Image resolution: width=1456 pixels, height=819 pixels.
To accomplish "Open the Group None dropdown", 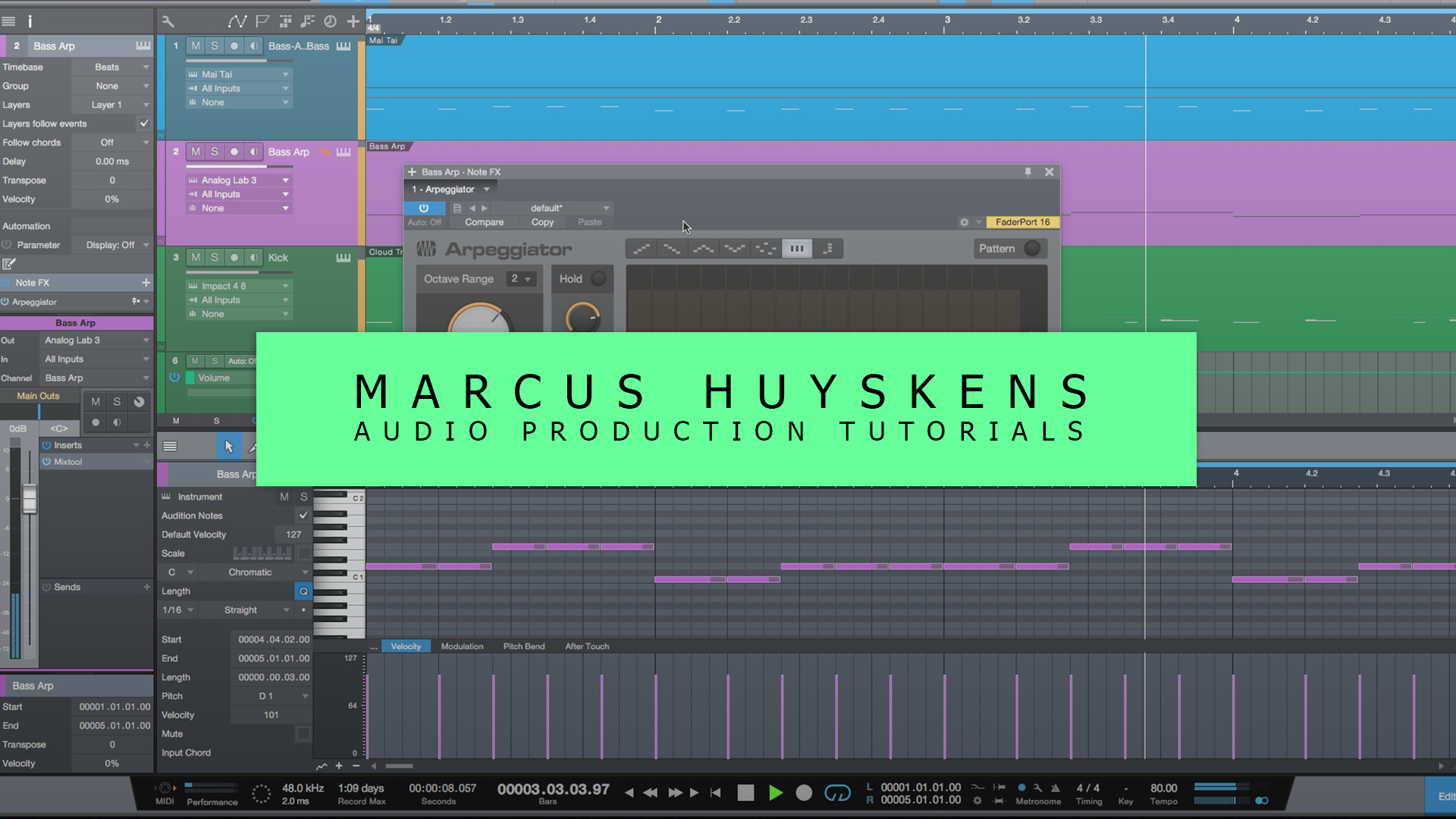I will pos(112,86).
